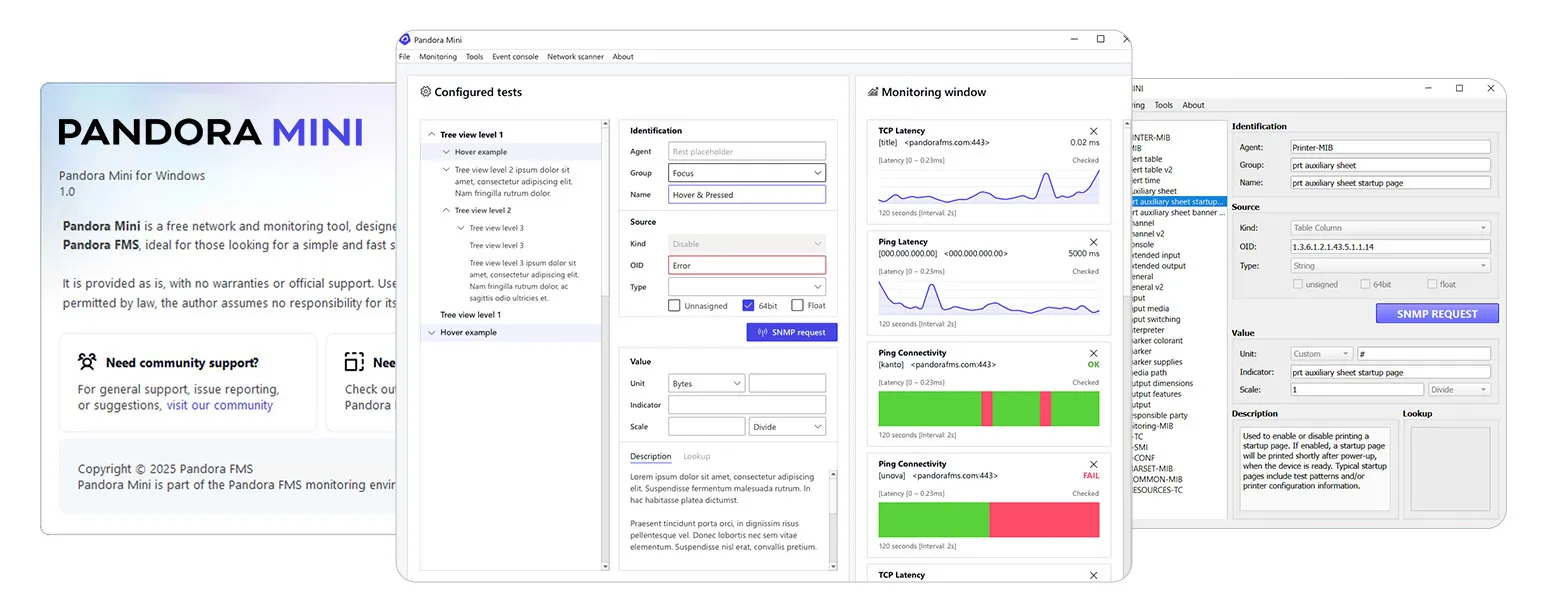1551x616 pixels.
Task: Toggle 64bit checkbox in right legacy window
Action: click(1365, 285)
